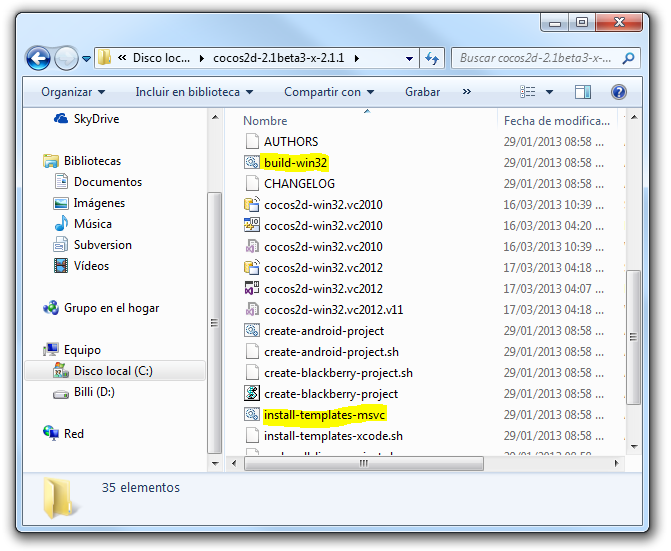Open the change view options dropdown arrow

[x=550, y=92]
